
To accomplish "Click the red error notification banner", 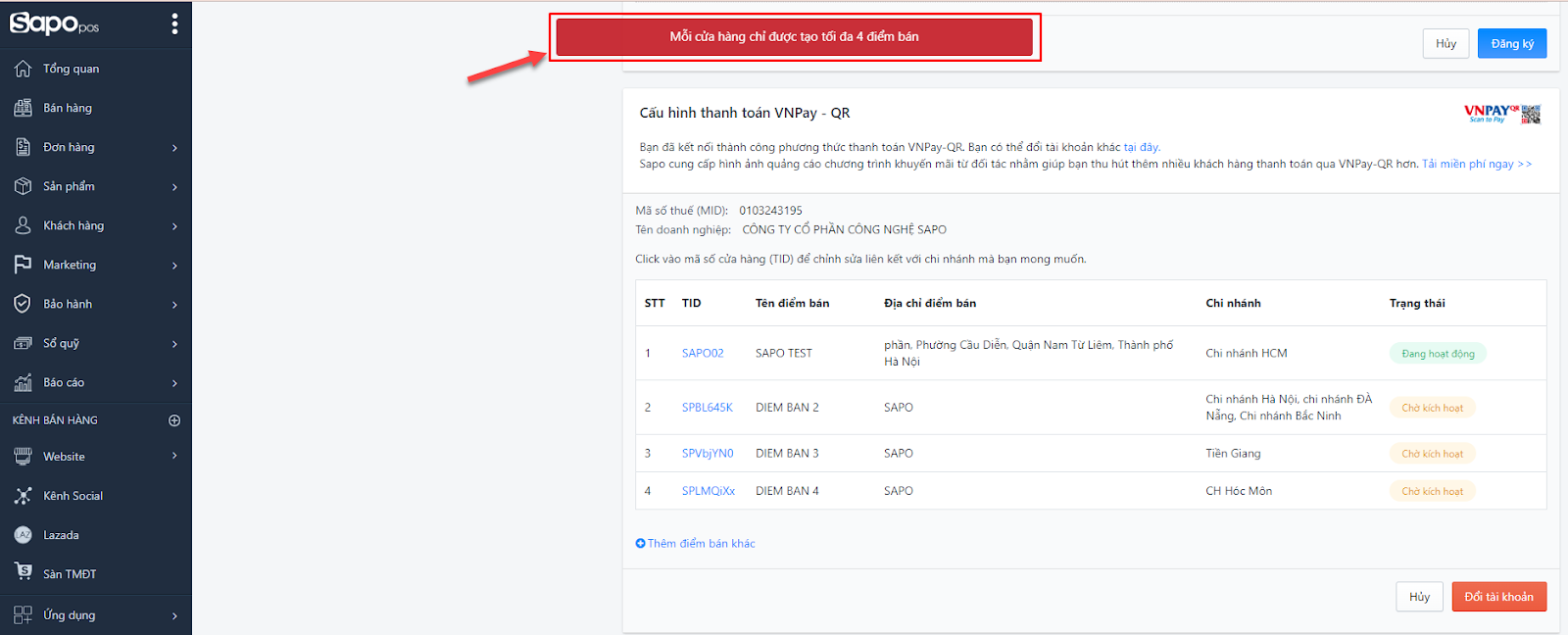I will pos(795,37).
